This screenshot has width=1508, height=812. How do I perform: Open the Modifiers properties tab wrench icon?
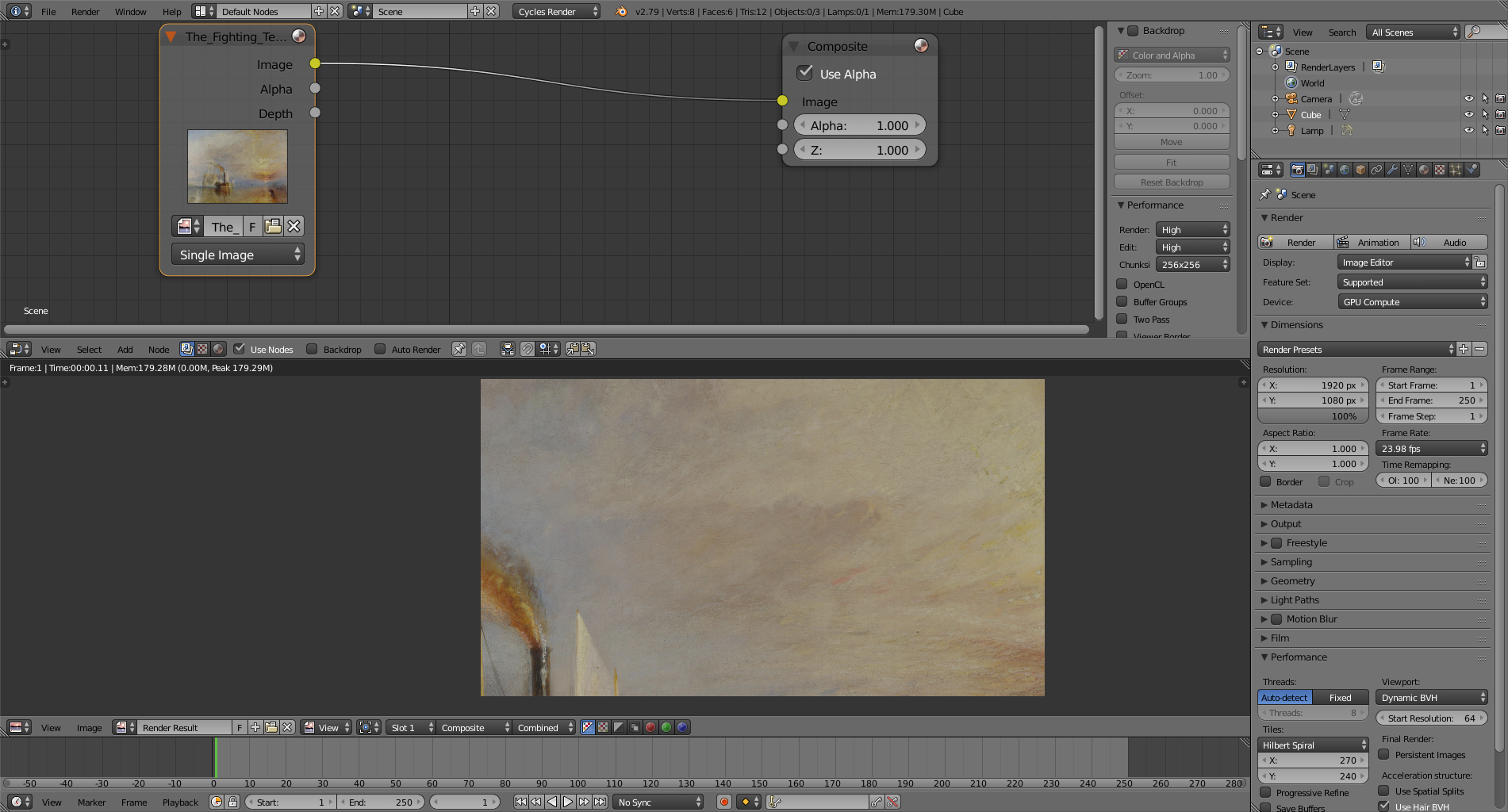[x=1392, y=170]
